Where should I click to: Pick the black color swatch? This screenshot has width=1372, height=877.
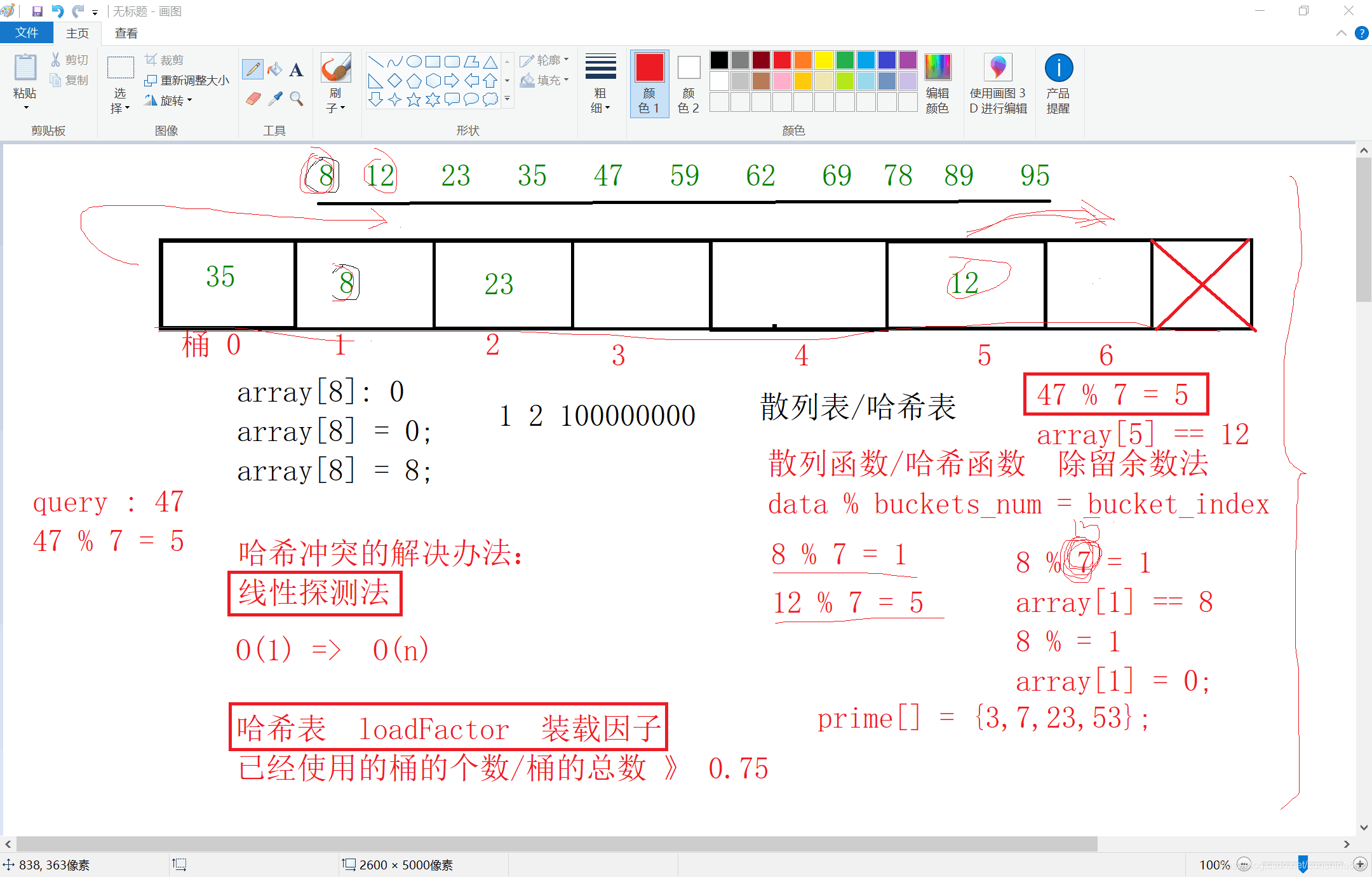(719, 60)
